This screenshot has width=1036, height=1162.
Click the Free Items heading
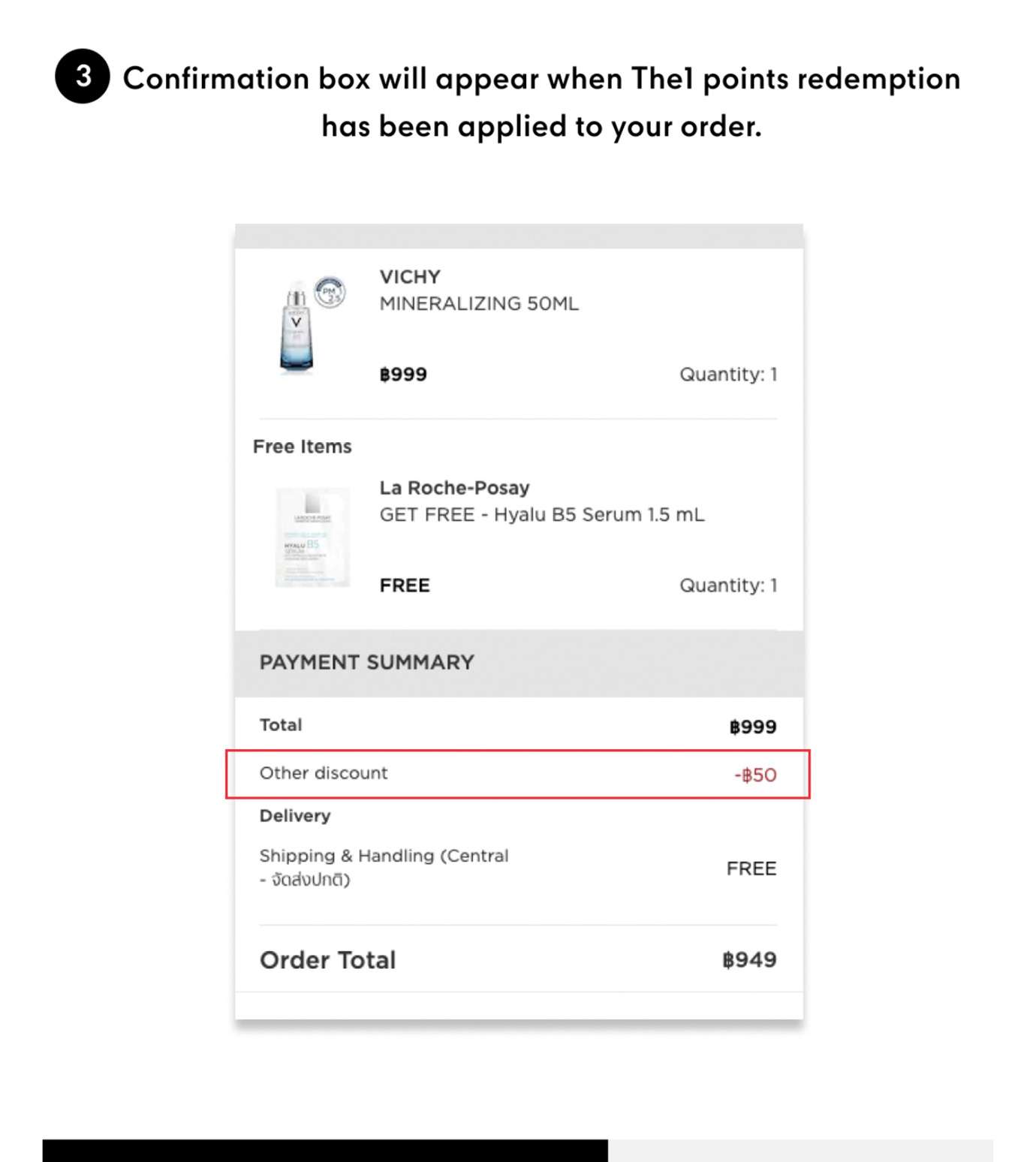pyautogui.click(x=302, y=447)
